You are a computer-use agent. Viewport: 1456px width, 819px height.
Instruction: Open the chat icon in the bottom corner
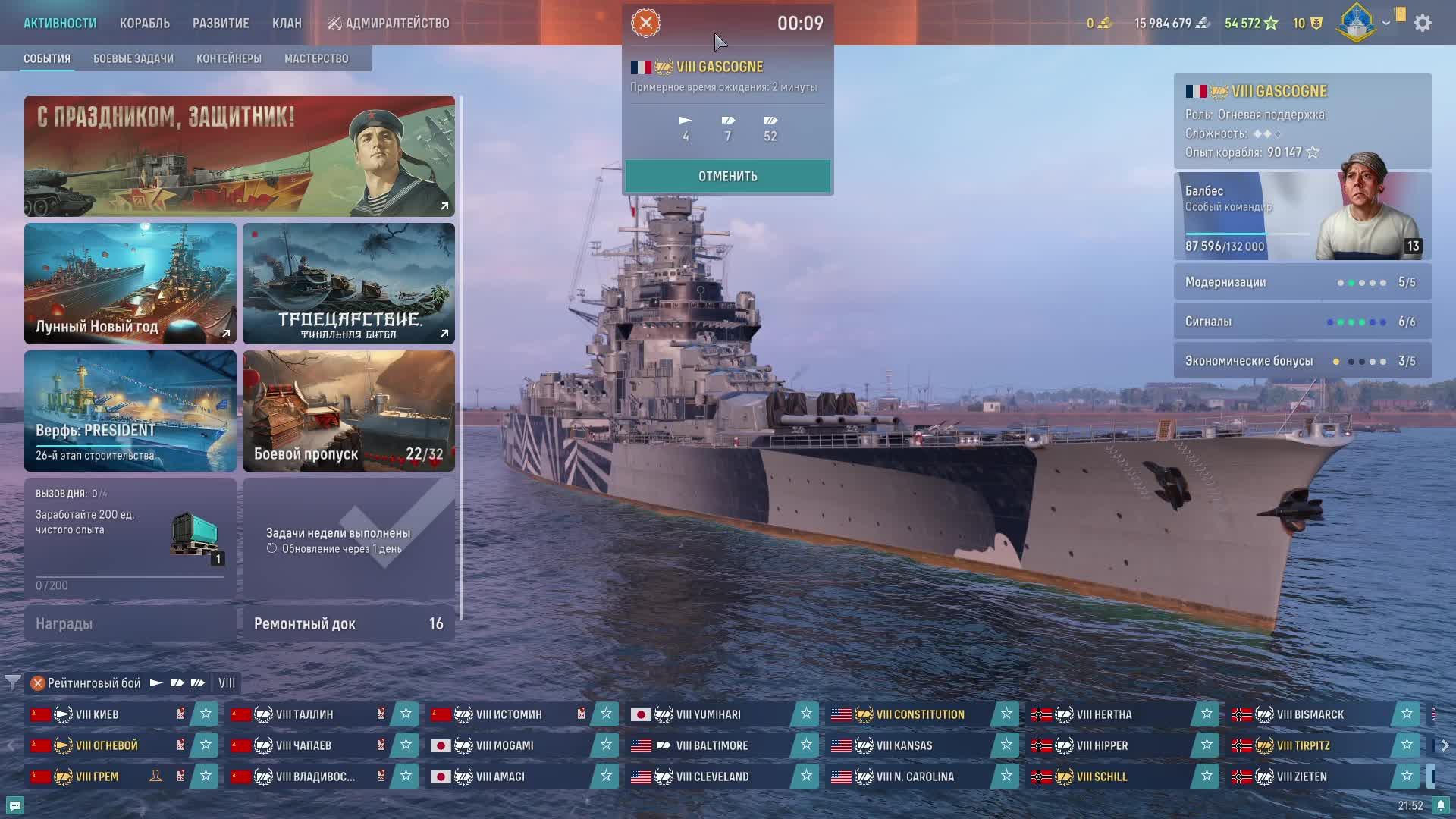coord(14,805)
